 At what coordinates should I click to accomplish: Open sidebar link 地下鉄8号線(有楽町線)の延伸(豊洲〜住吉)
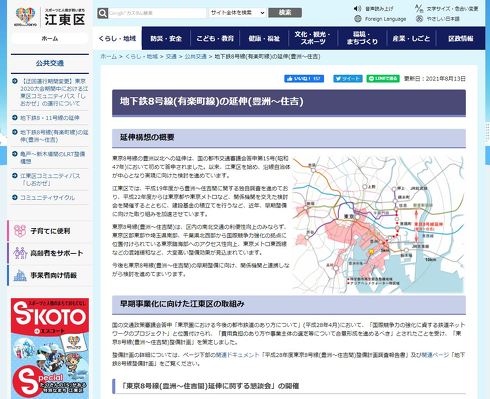coord(54,136)
